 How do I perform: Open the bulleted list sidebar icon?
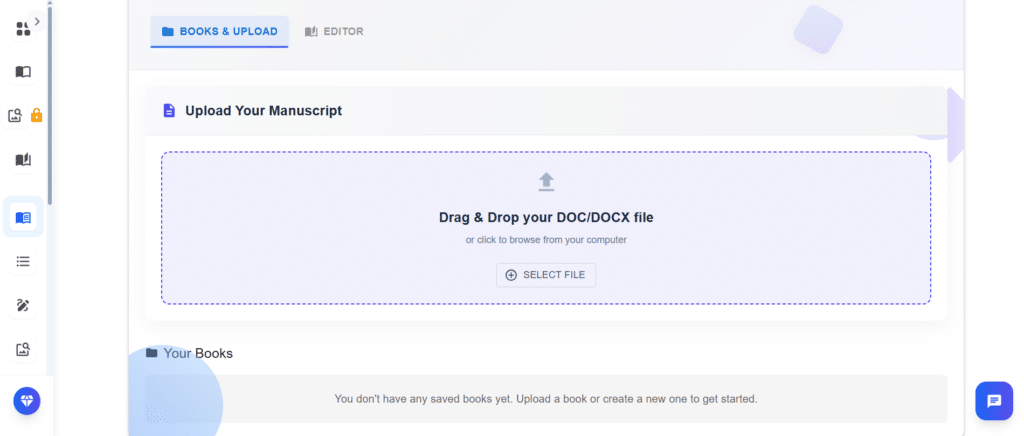(x=23, y=261)
